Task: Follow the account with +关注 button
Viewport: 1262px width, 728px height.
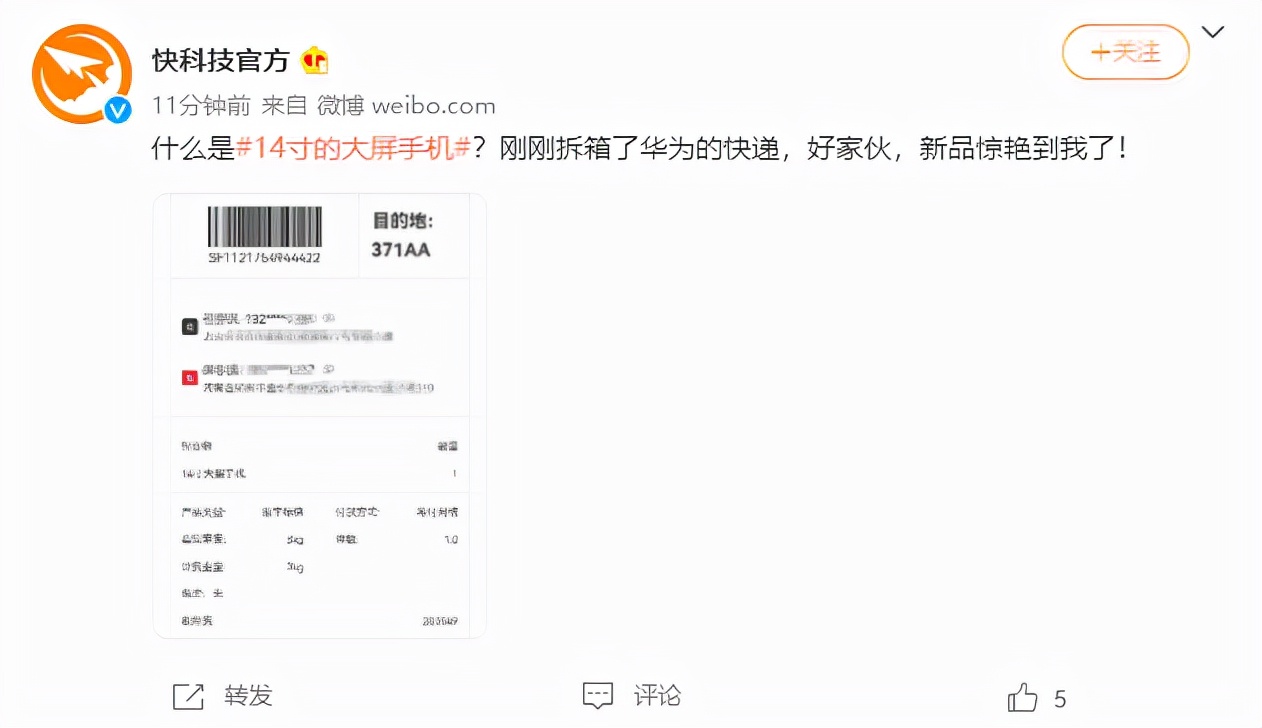Action: (1126, 52)
